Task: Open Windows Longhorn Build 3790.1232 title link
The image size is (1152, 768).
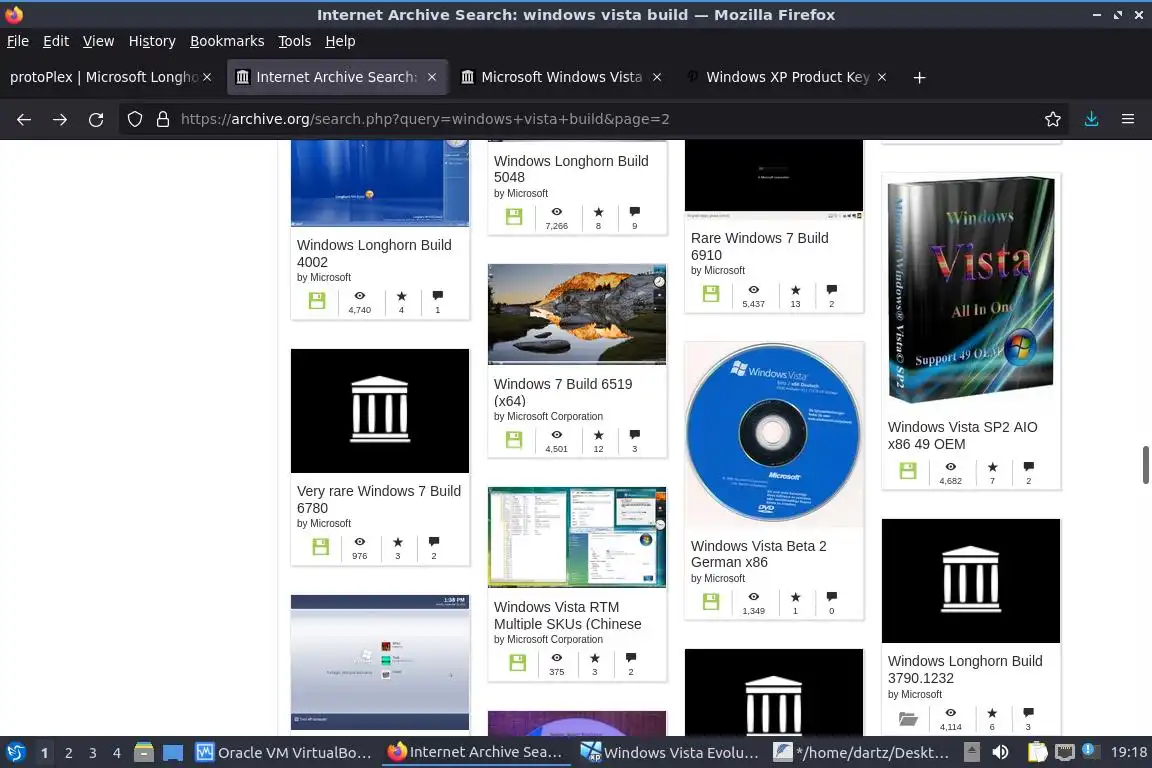Action: [x=965, y=670]
